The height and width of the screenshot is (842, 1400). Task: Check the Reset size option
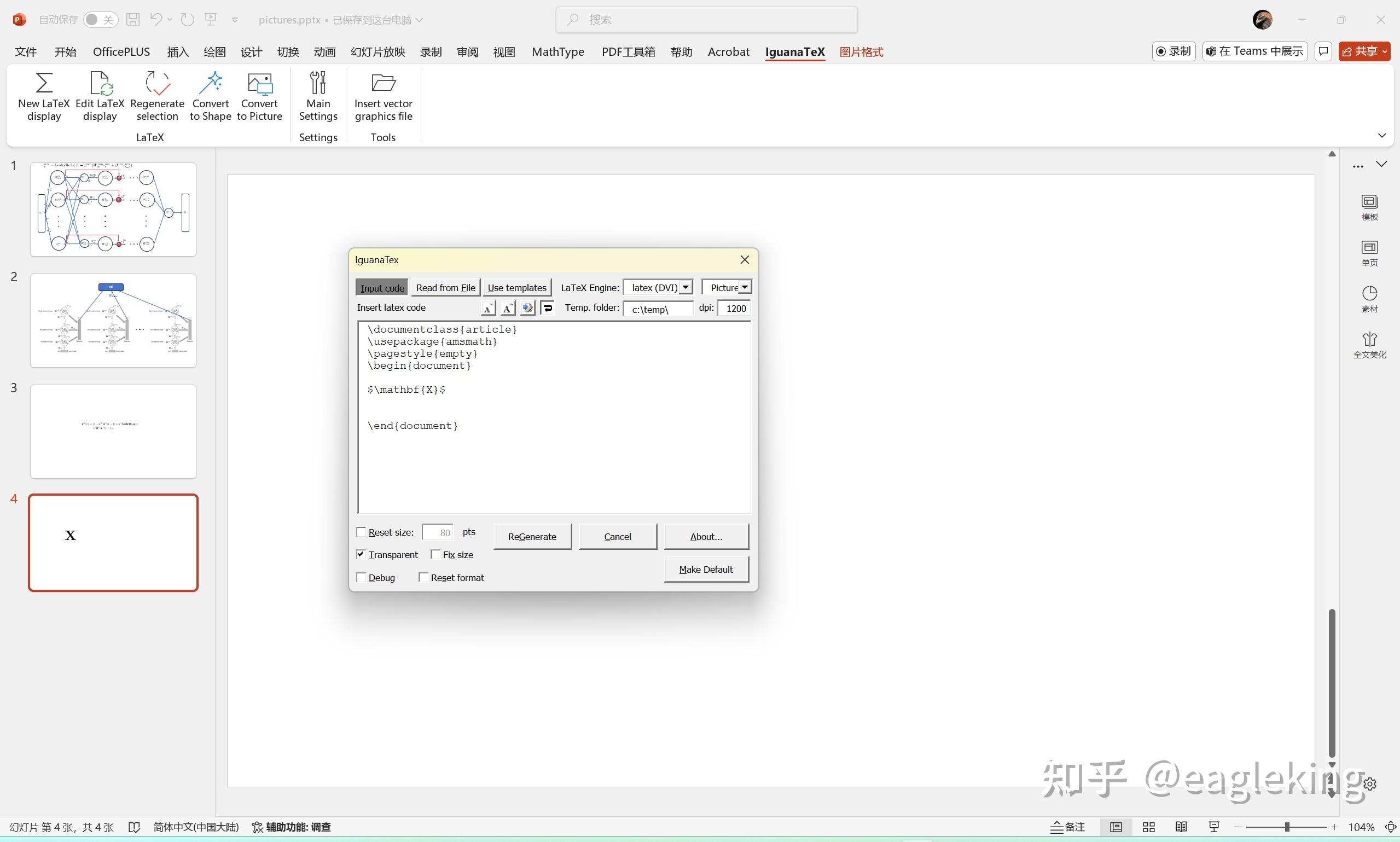pyautogui.click(x=361, y=532)
